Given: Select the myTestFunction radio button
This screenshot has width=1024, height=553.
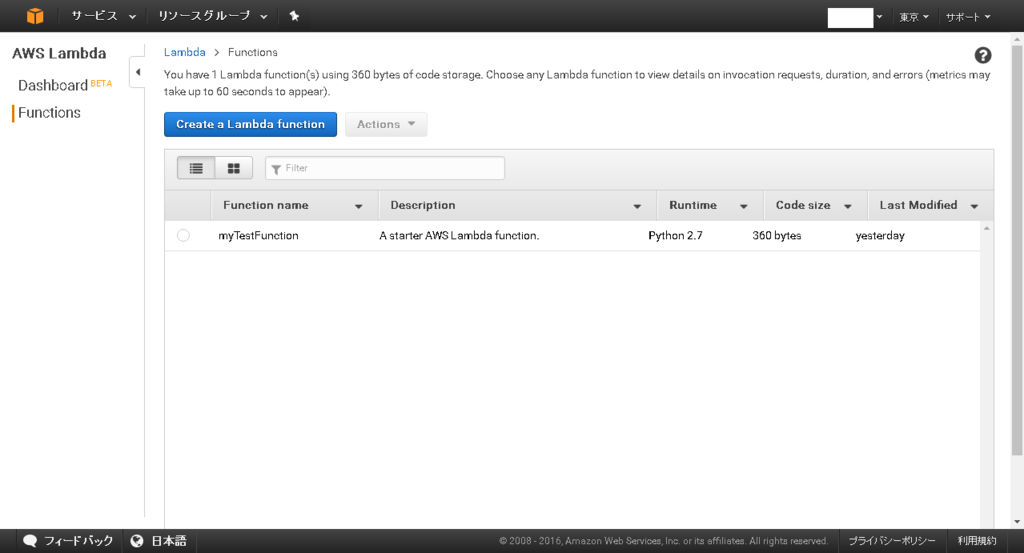Looking at the screenshot, I should 184,235.
